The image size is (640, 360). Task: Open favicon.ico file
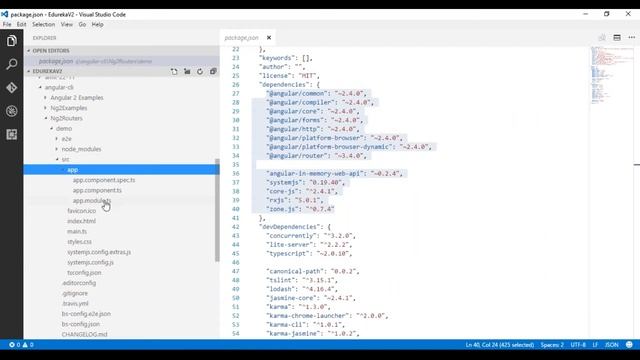[82, 211]
